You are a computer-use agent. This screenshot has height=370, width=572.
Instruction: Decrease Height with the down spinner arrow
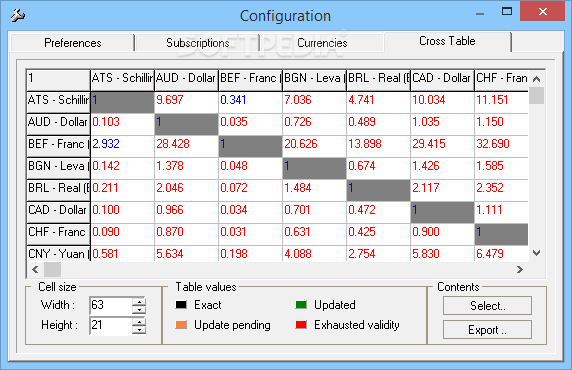(139, 330)
